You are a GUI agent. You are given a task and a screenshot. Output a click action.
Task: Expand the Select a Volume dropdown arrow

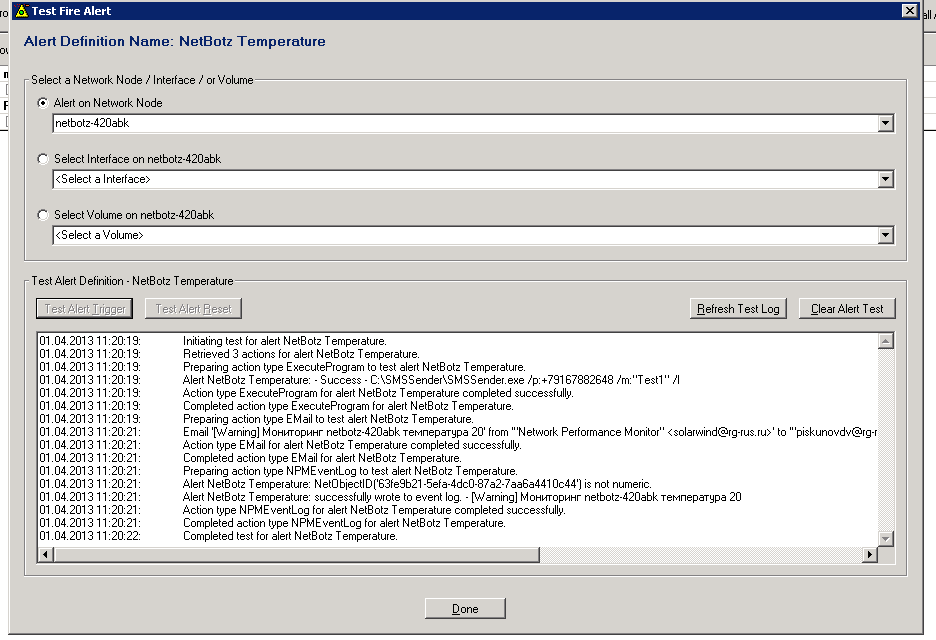coord(885,235)
